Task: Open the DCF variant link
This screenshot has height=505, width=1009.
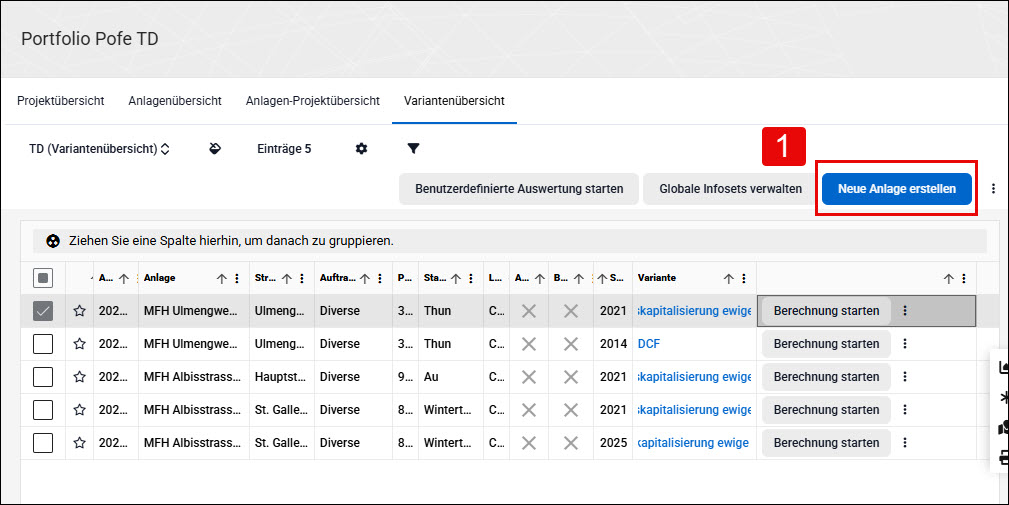Action: pyautogui.click(x=649, y=344)
